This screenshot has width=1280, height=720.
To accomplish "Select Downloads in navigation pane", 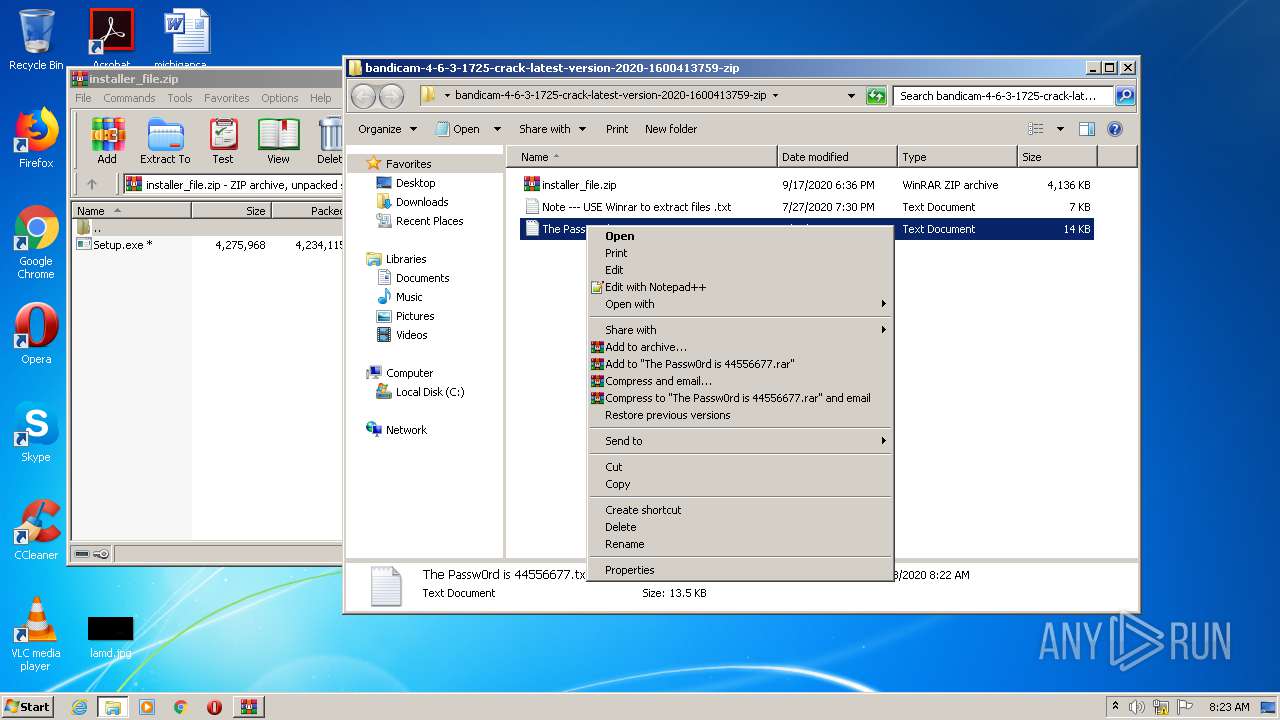I will tap(421, 202).
